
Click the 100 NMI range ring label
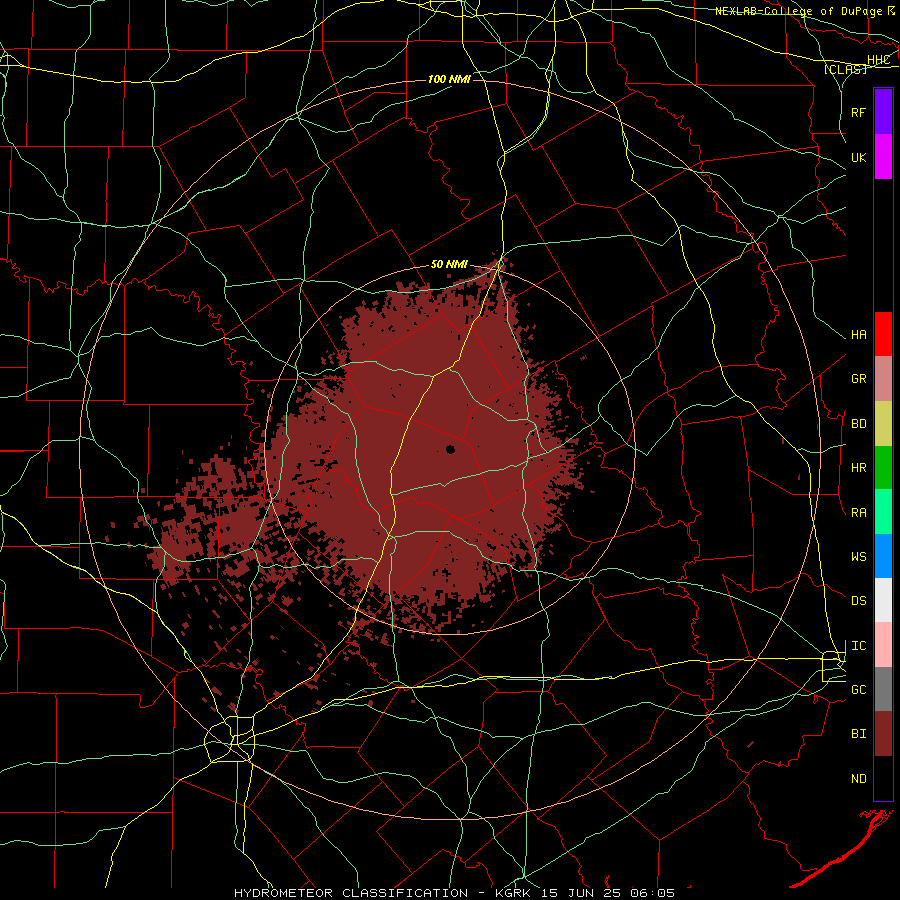pos(449,79)
